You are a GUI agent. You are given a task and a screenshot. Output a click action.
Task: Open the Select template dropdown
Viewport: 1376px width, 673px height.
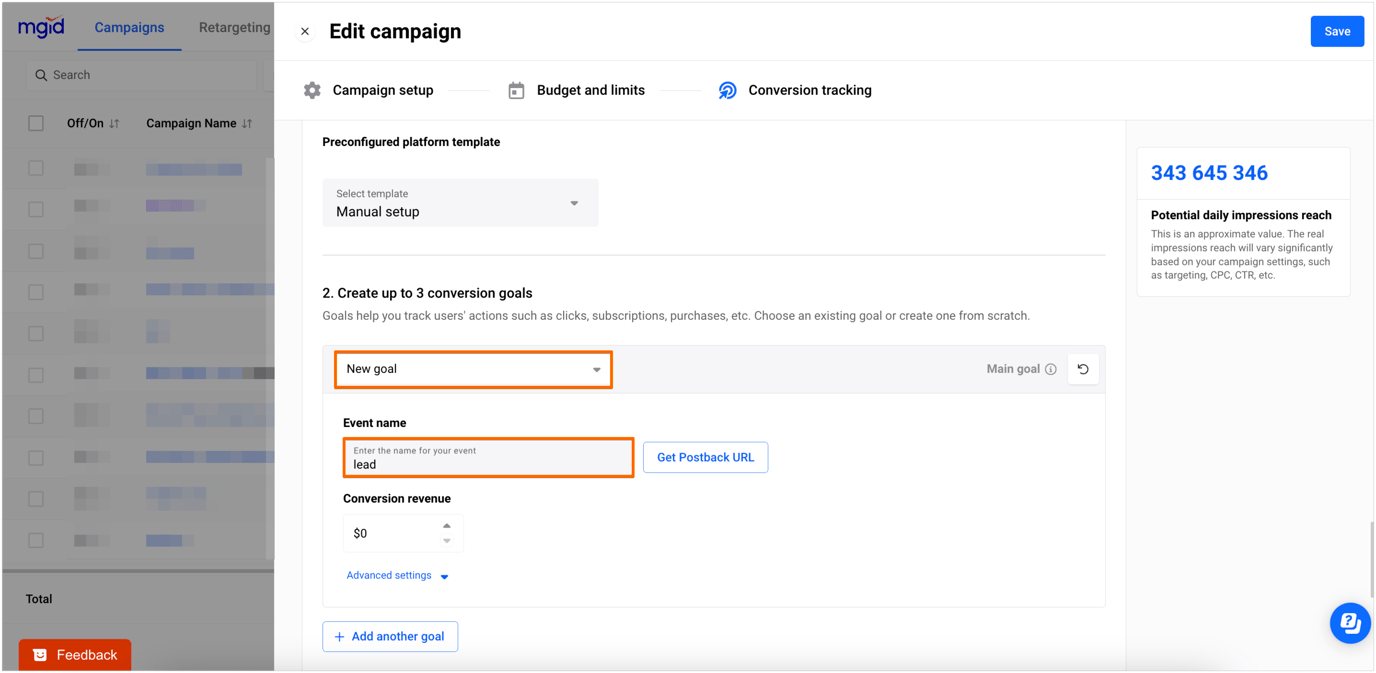pyautogui.click(x=460, y=203)
